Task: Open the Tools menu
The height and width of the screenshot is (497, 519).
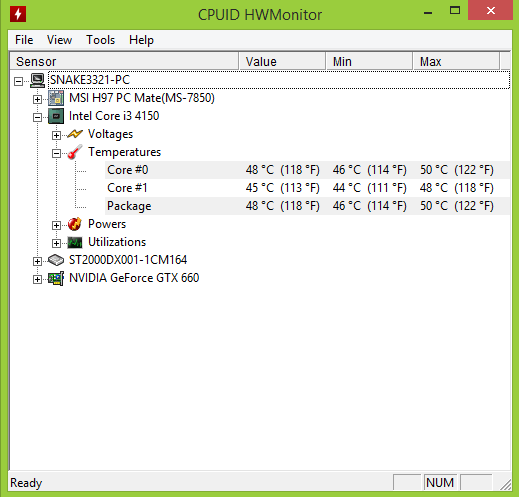Action: [x=101, y=40]
